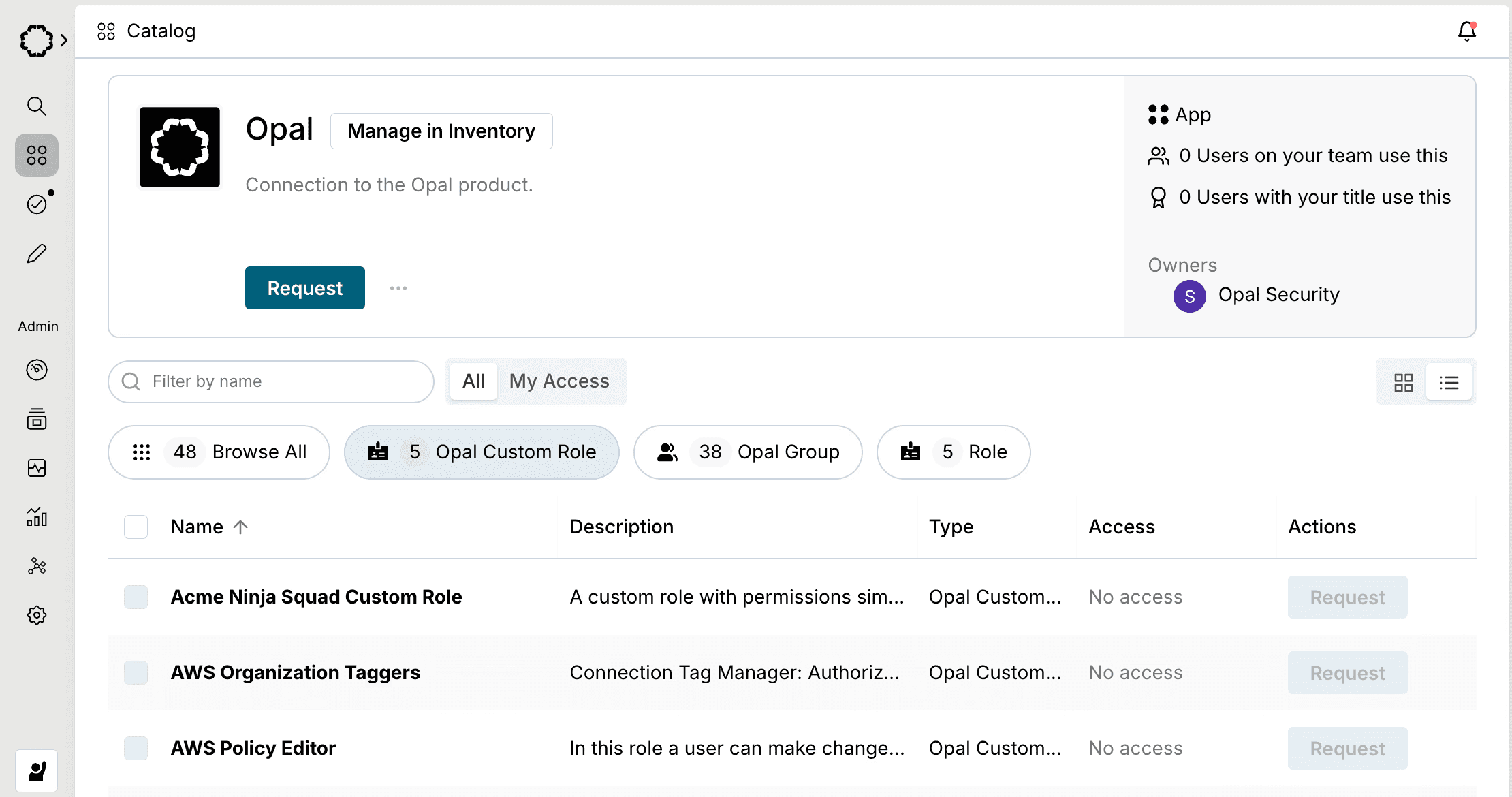Open the network graph icon under Admin

[37, 566]
